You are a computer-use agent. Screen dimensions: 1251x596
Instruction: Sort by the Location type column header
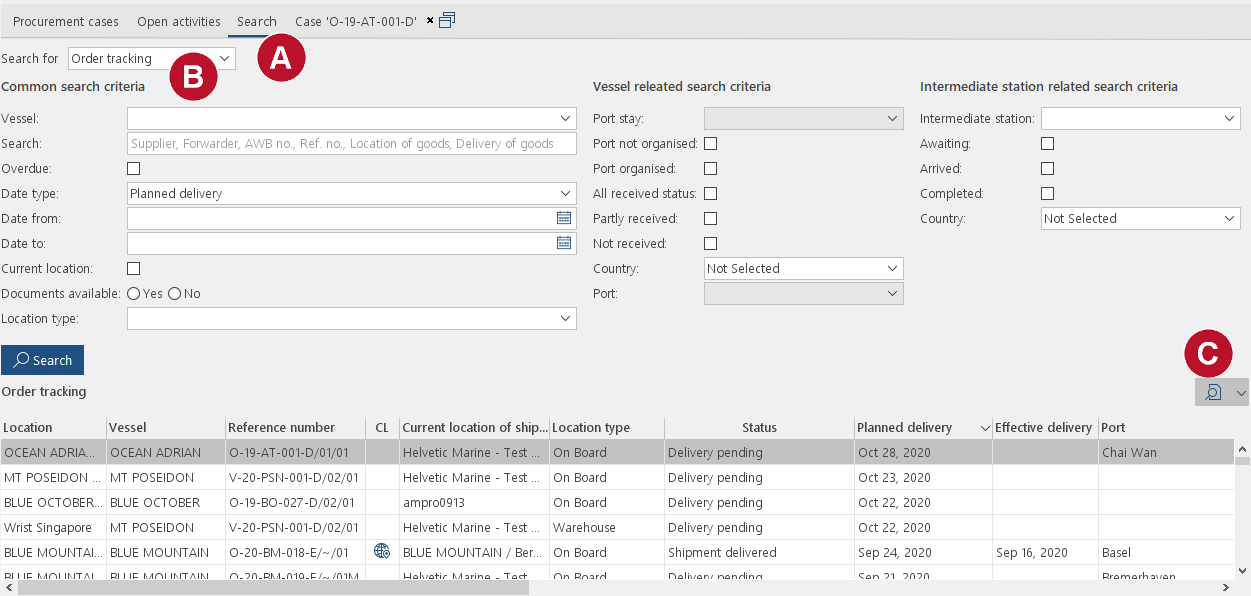click(x=607, y=428)
